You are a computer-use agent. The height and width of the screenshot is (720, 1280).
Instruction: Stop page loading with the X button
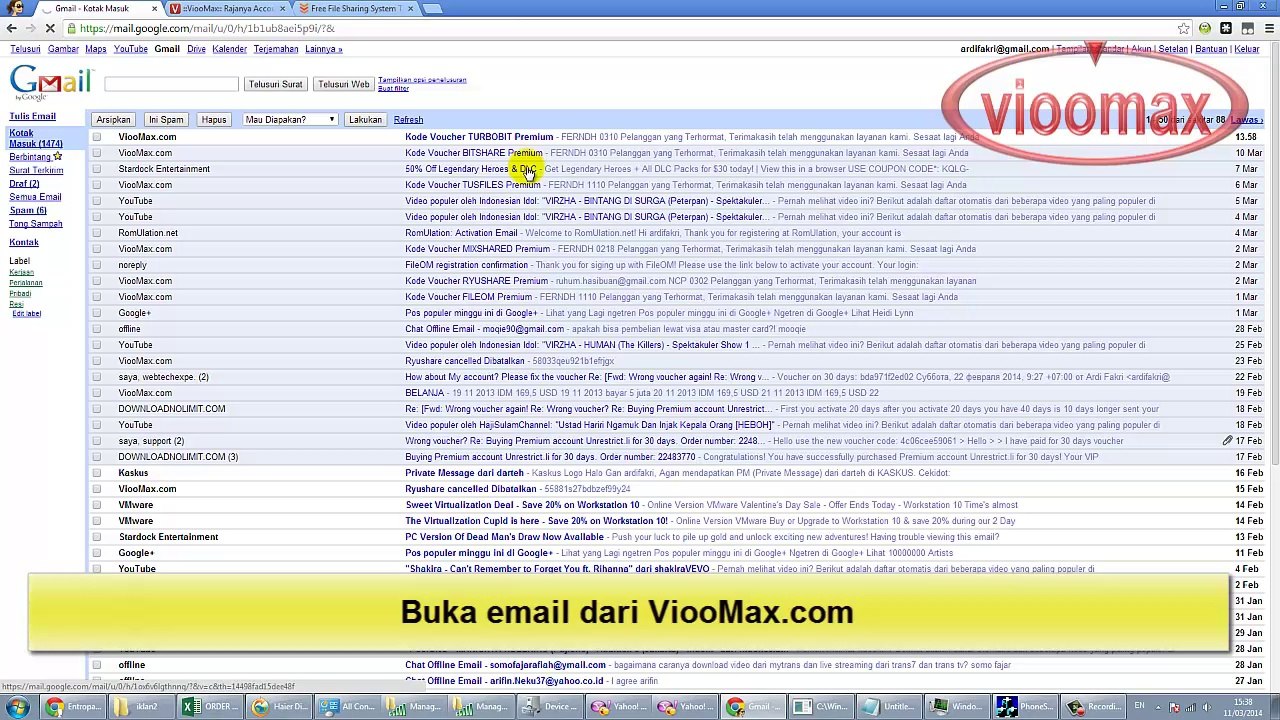point(50,28)
